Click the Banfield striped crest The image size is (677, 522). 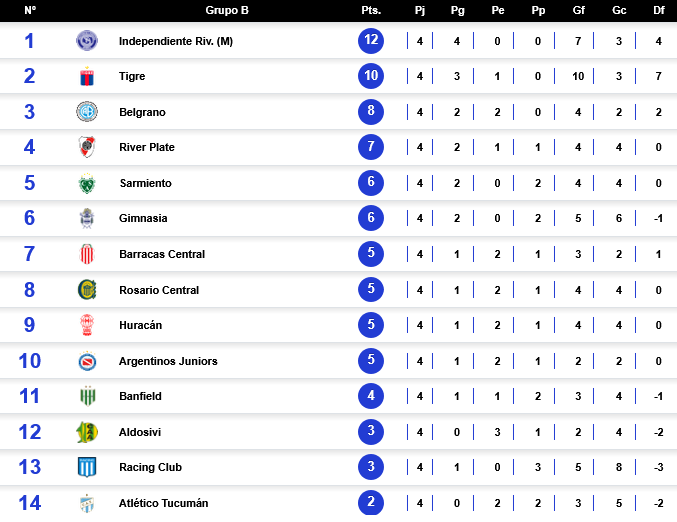tap(87, 396)
